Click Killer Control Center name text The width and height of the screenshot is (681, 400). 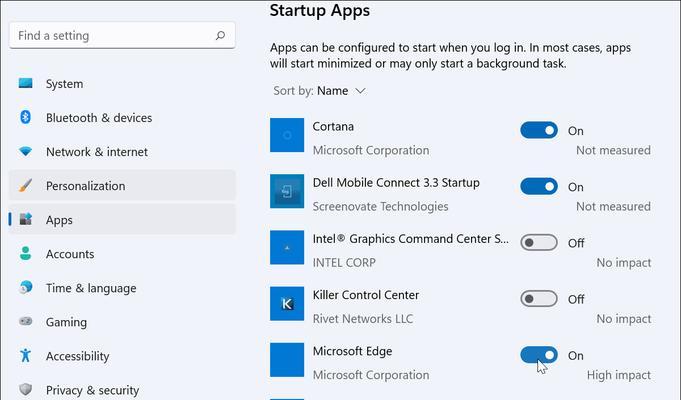[366, 295]
